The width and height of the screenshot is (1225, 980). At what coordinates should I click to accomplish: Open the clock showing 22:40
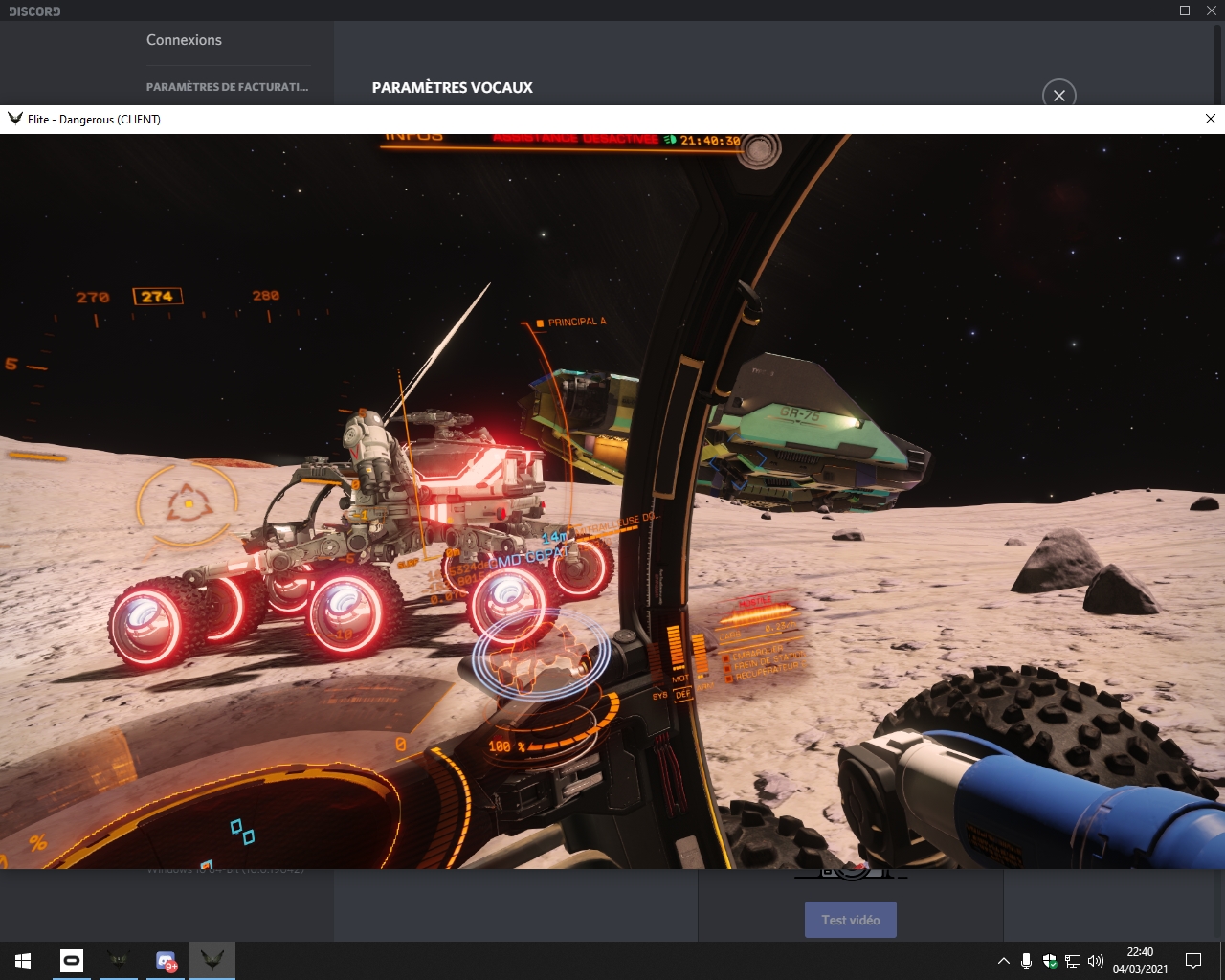tap(1140, 960)
